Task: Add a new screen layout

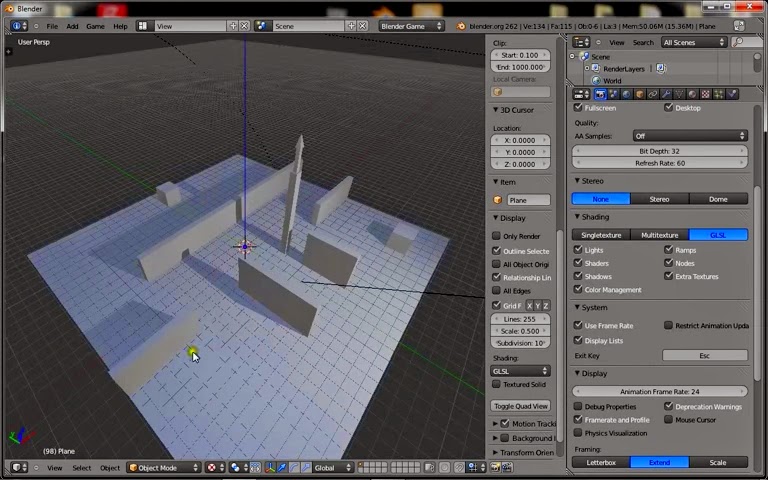Action: [x=233, y=26]
